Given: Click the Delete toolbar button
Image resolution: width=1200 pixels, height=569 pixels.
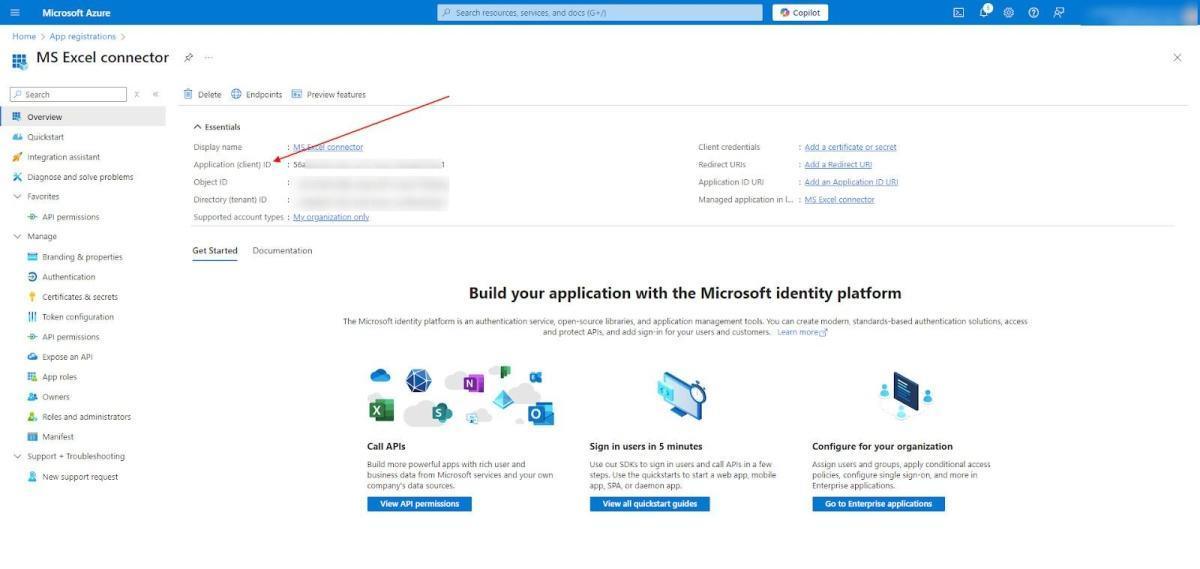Looking at the screenshot, I should pos(202,94).
